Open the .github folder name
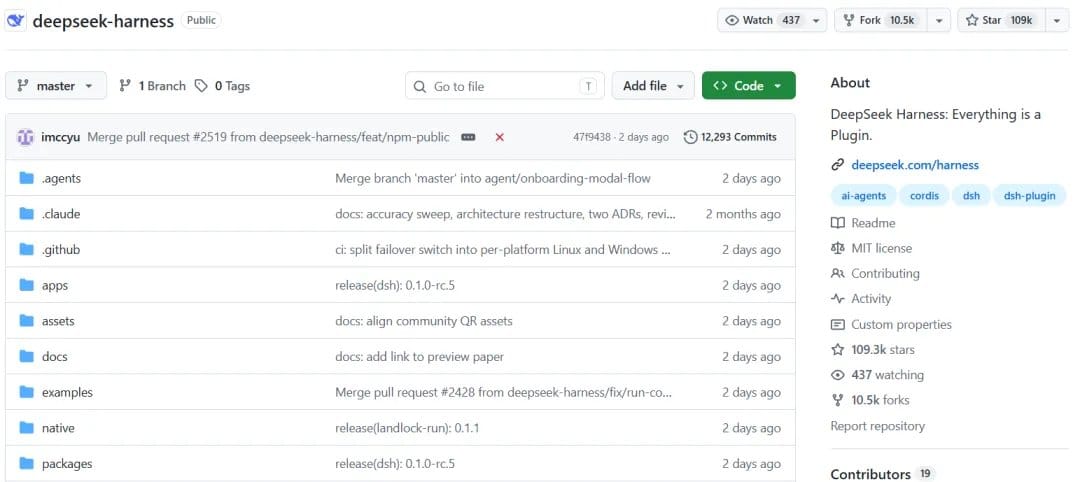Screen dimensions: 1080x482 [61, 249]
